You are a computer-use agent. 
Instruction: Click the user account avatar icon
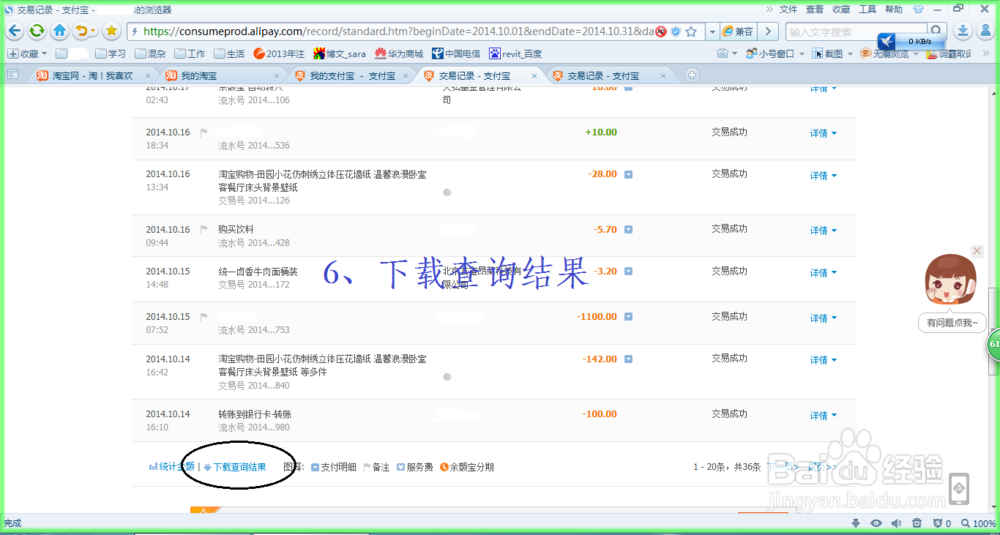(x=985, y=31)
